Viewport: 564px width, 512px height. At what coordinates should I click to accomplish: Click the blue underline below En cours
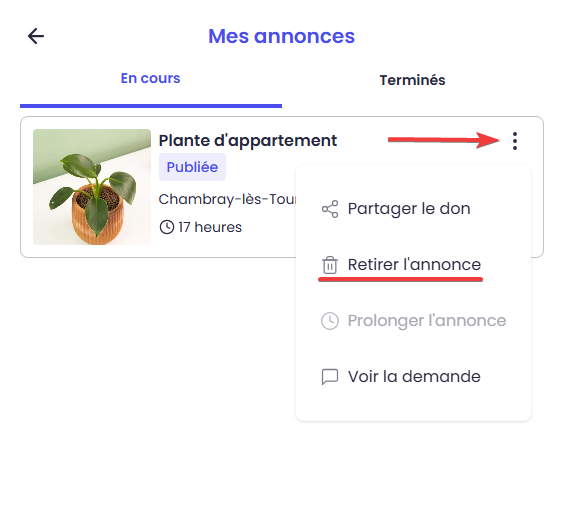click(151, 106)
